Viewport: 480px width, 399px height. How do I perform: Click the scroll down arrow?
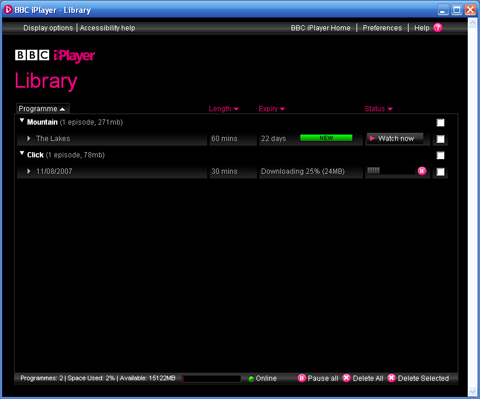pyautogui.click(x=472, y=391)
